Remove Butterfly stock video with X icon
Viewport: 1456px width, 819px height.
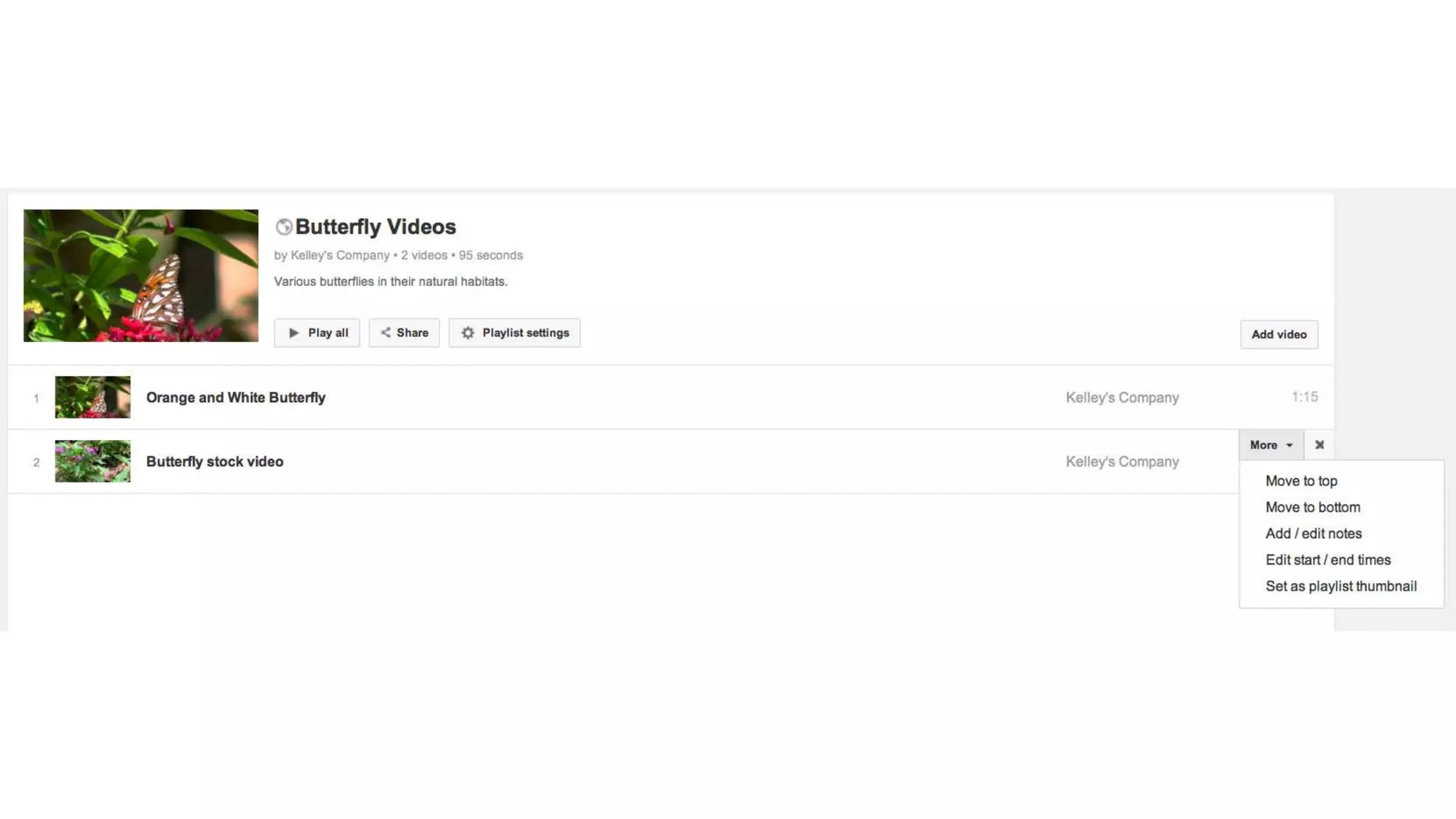[x=1319, y=445]
